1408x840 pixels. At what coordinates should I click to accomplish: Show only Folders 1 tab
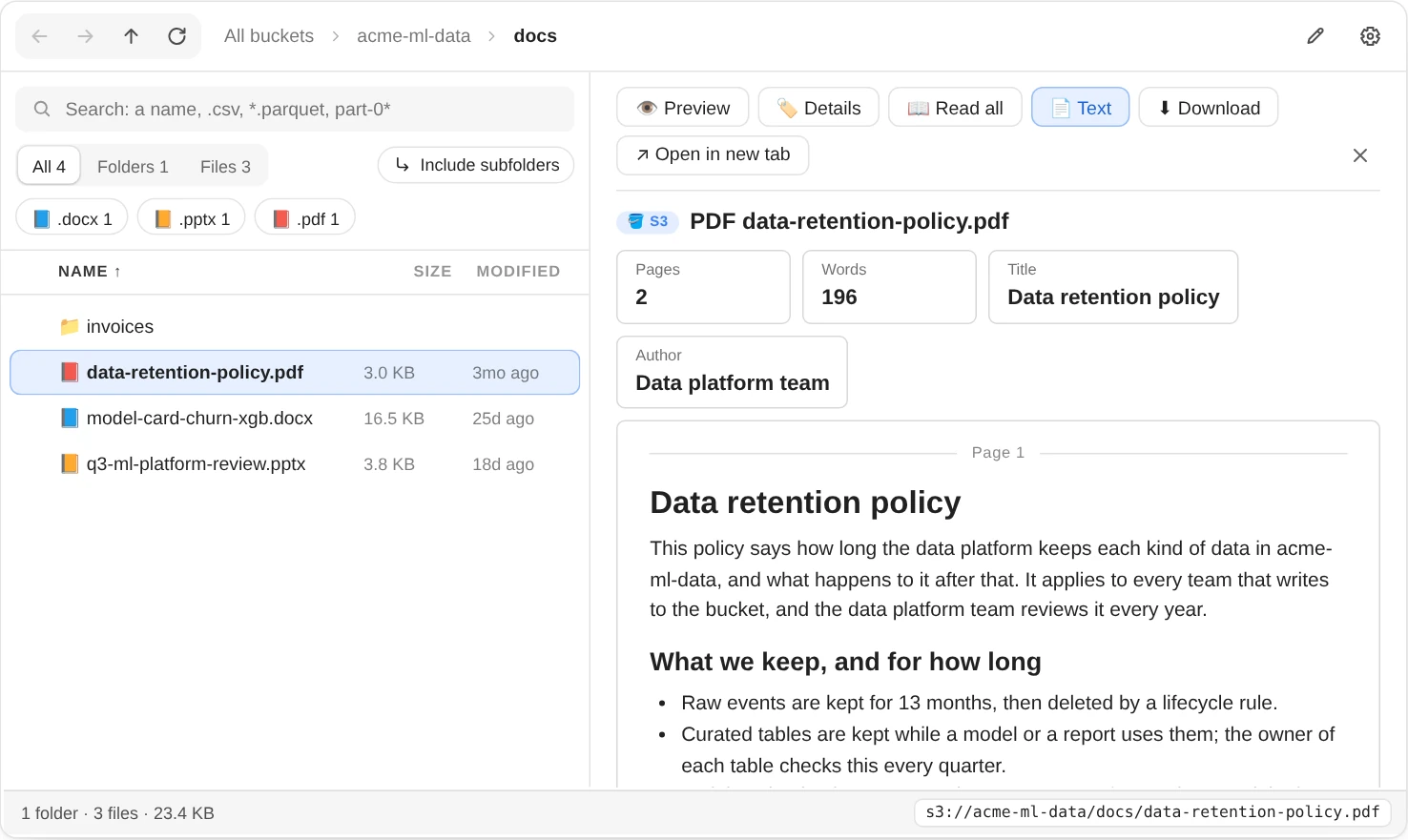click(x=133, y=167)
